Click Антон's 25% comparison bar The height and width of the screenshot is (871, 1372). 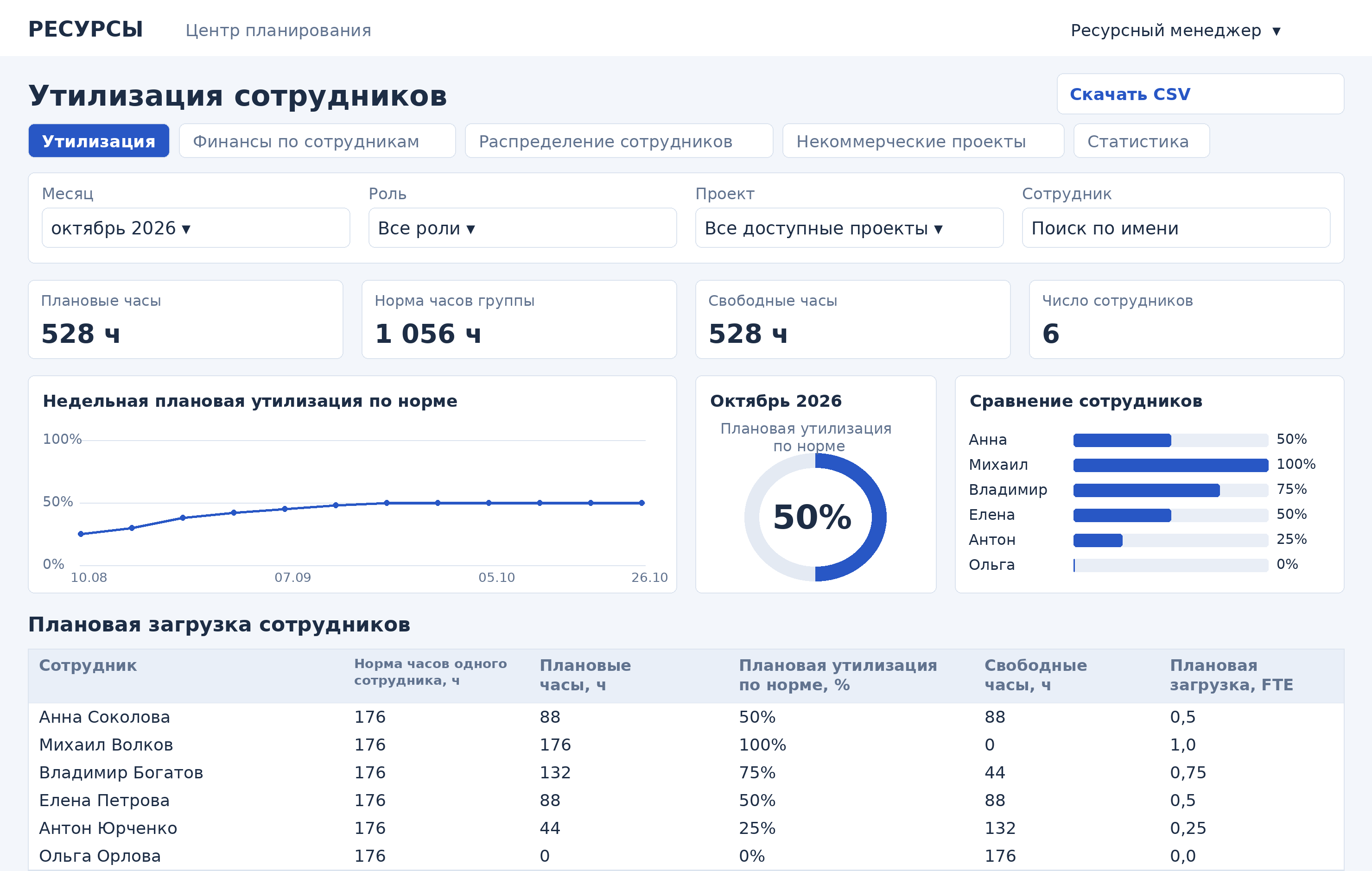(1170, 540)
